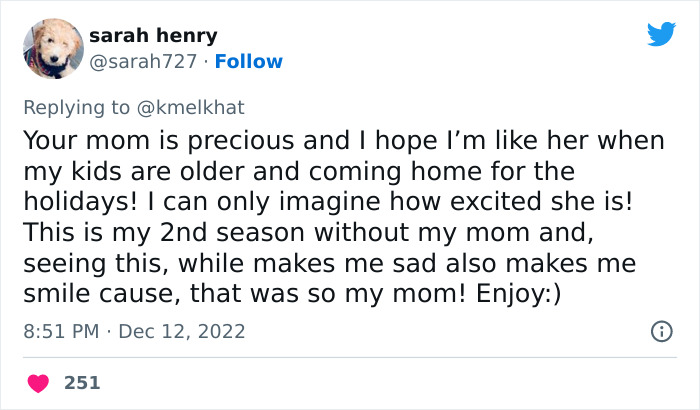700x410 pixels.
Task: Follow the @sarah727 account
Action: [251, 62]
